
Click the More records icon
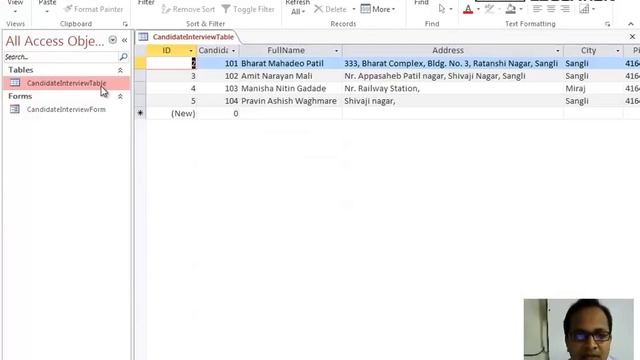[365, 9]
